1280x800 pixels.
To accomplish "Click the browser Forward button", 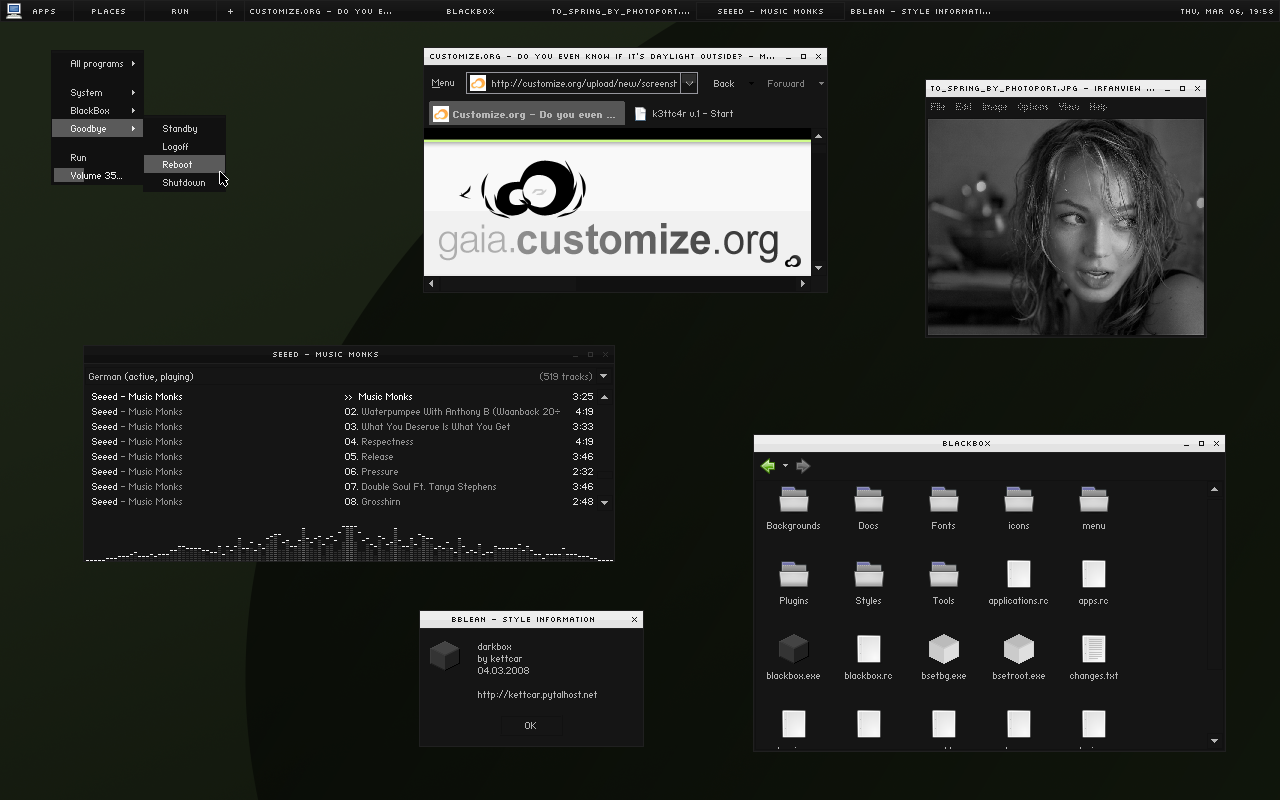I will [786, 84].
